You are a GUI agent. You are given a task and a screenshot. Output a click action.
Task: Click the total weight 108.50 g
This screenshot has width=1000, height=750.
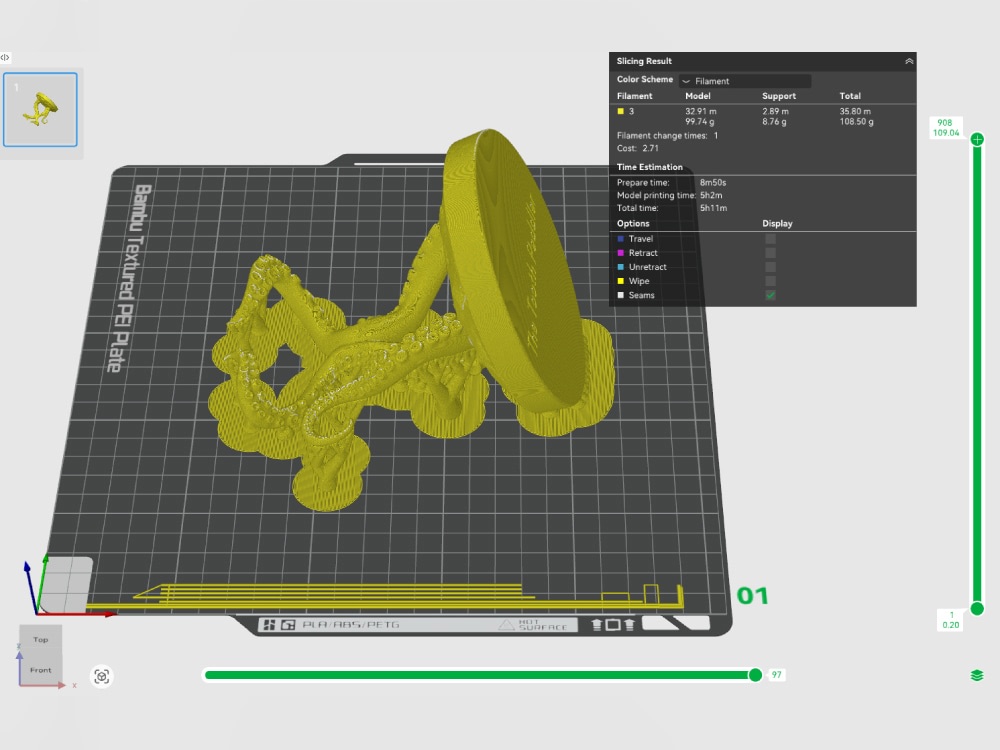(x=857, y=121)
